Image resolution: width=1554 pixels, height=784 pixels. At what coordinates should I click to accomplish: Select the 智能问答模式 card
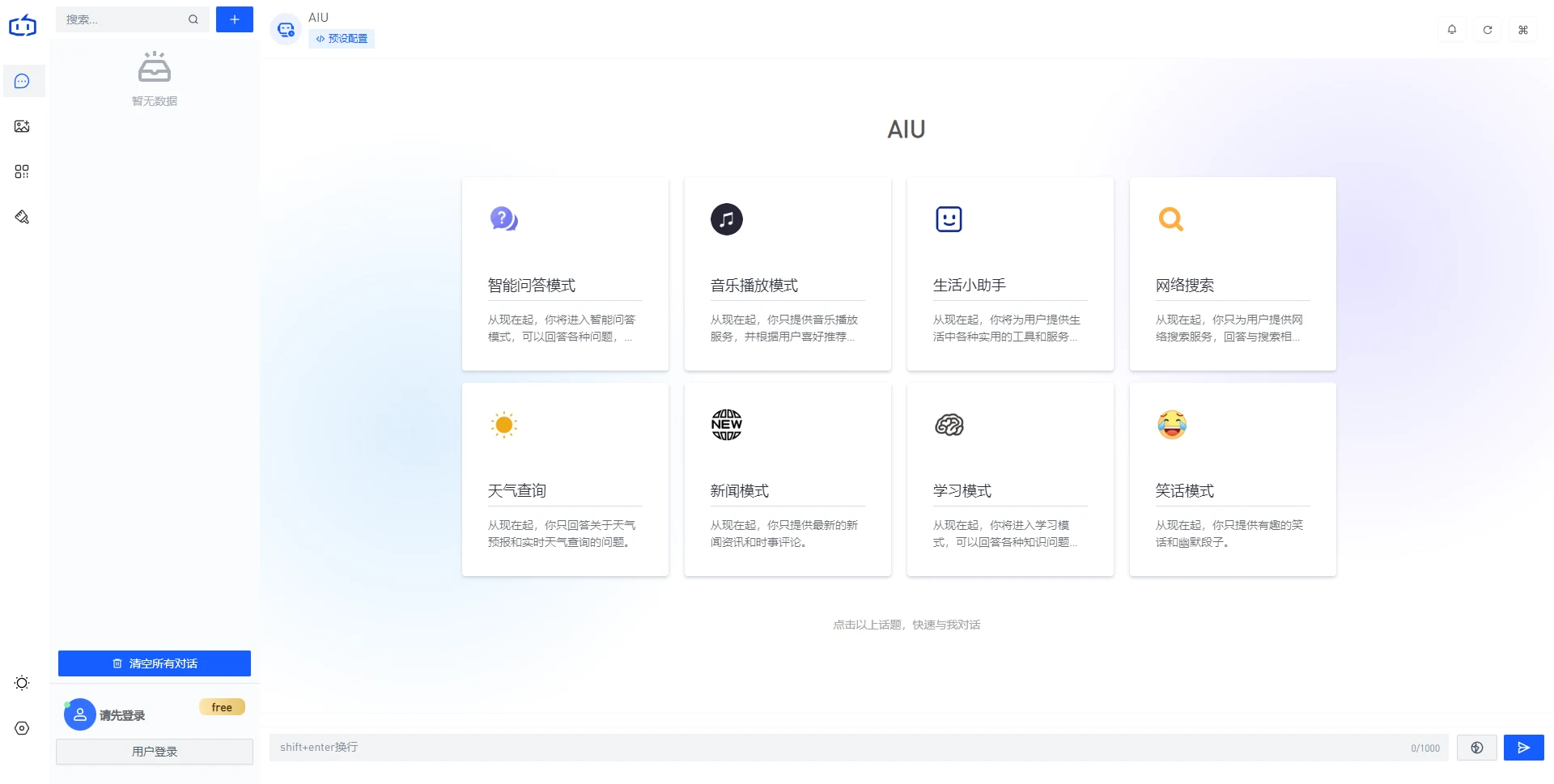tap(565, 274)
